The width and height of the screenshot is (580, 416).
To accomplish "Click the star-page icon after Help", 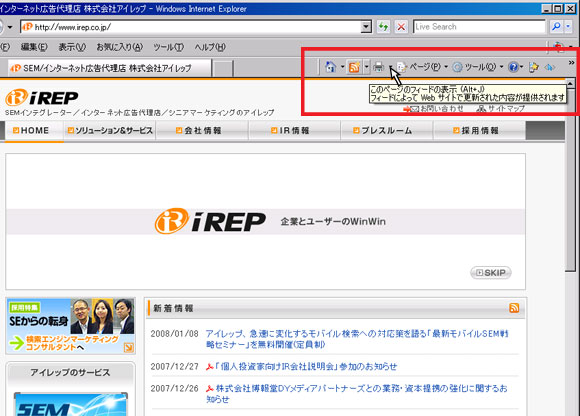I will pos(533,67).
